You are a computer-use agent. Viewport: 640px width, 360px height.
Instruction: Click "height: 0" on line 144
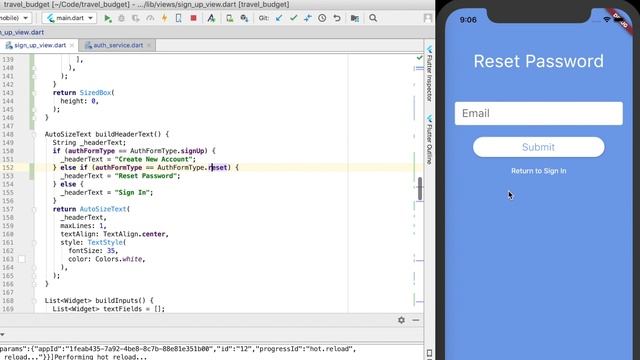[x=78, y=101]
